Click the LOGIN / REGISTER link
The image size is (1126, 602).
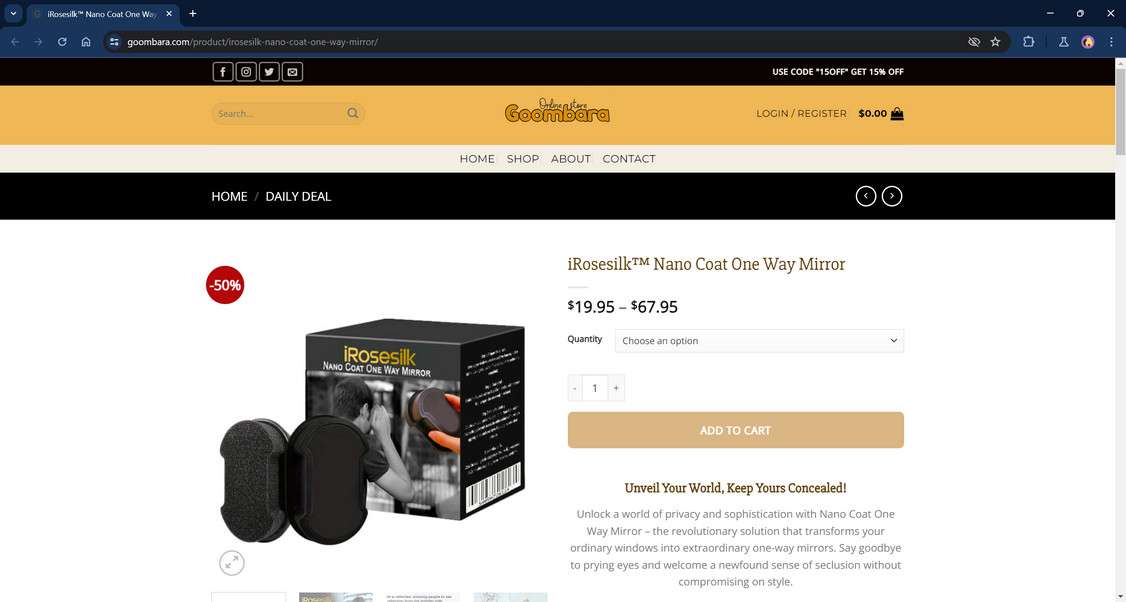click(x=801, y=114)
